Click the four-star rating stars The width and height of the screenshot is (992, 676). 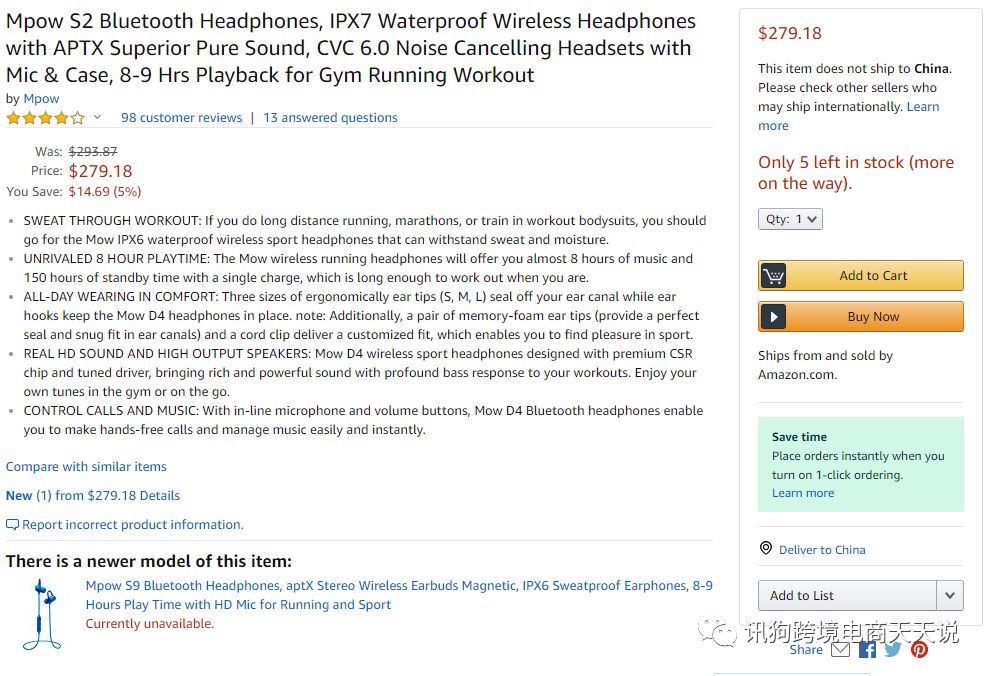click(45, 118)
